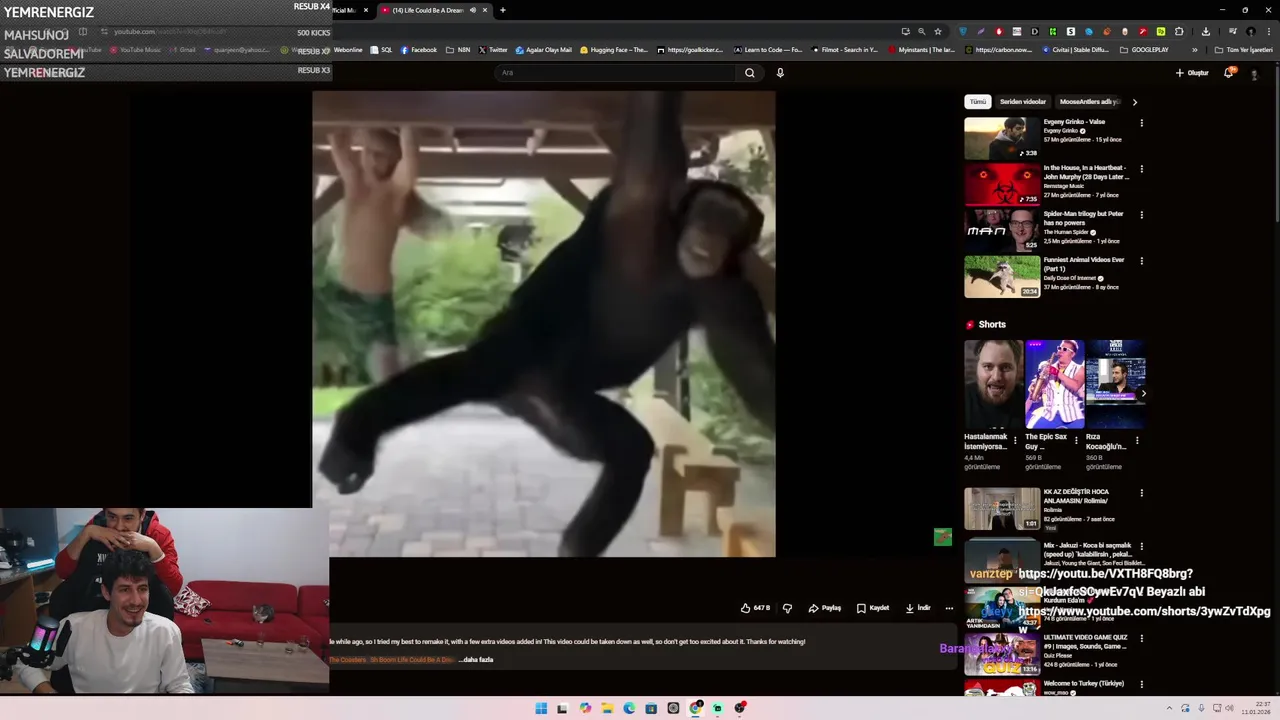Select the Tümü filter chip
The height and width of the screenshot is (720, 1280).
click(x=977, y=102)
